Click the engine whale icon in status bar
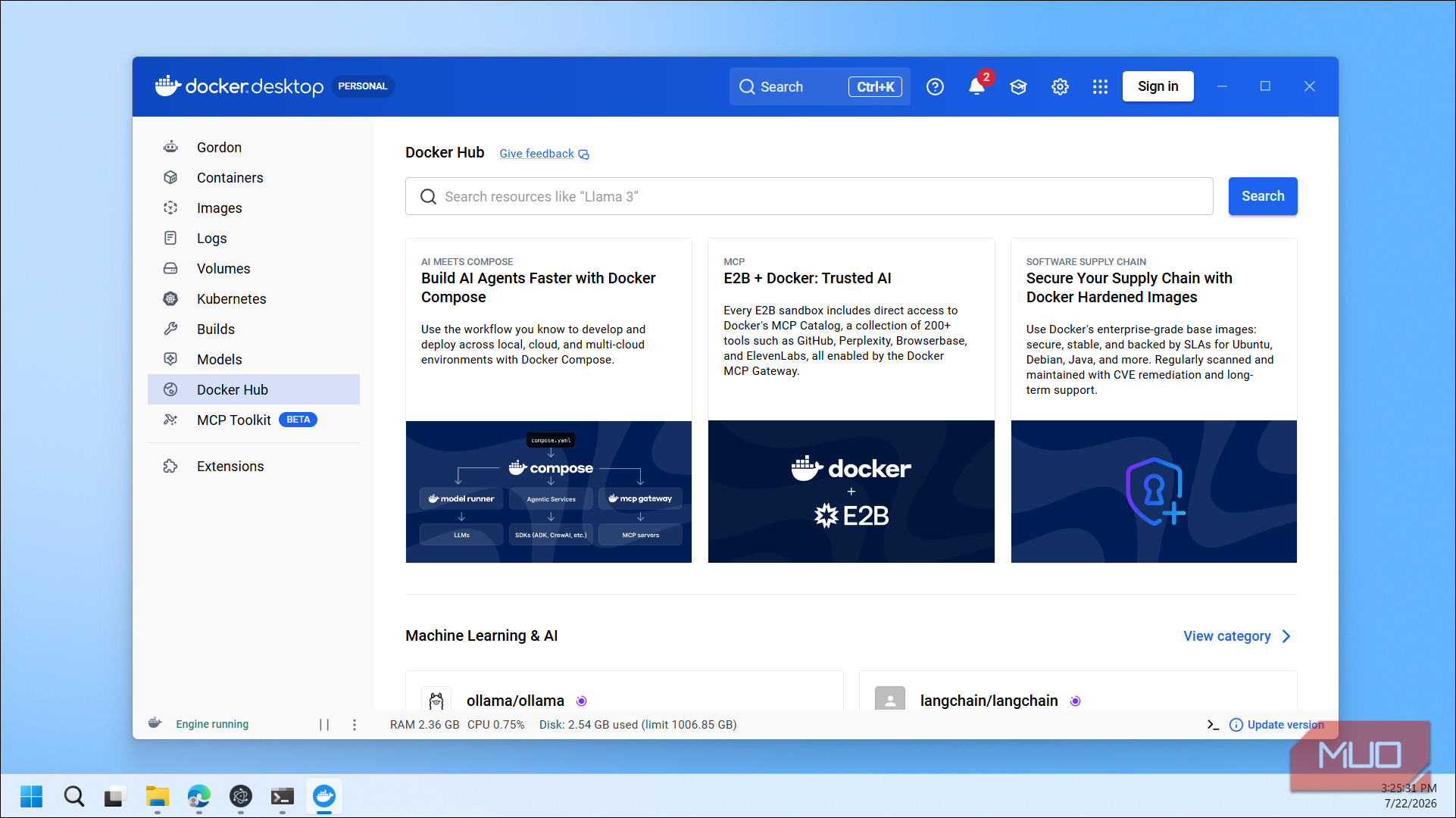Image resolution: width=1456 pixels, height=818 pixels. (x=155, y=723)
